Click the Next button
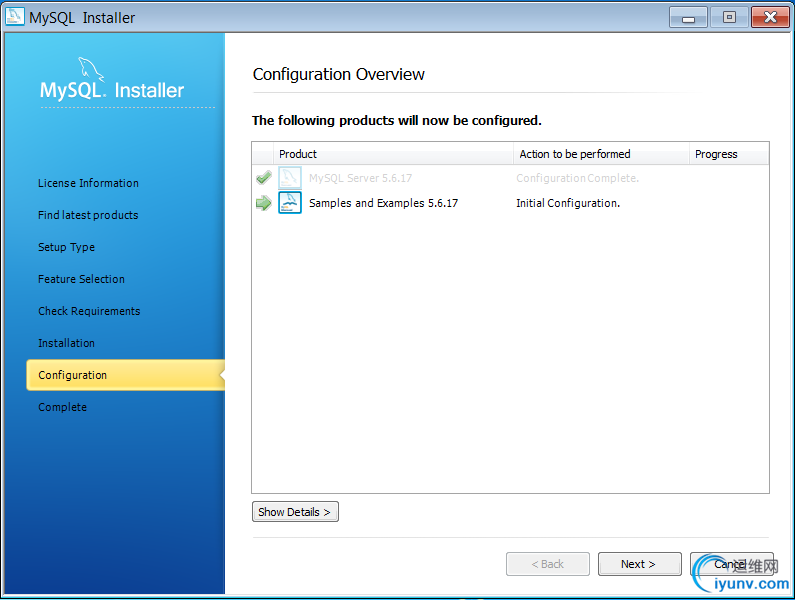This screenshot has width=795, height=600. [639, 564]
